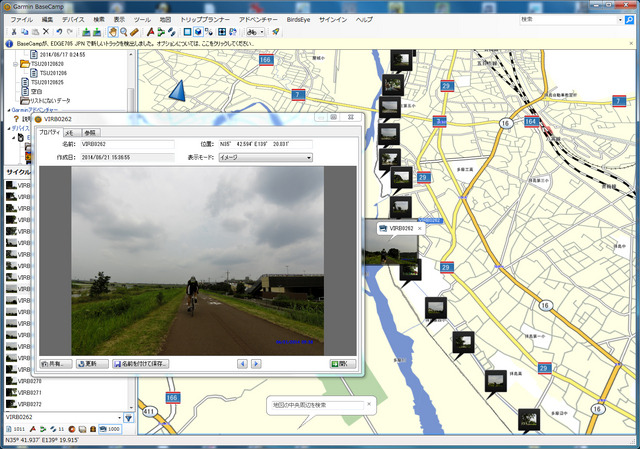The image size is (640, 449).
Task: Select the Zoom magnifier tool
Action: (x=124, y=32)
